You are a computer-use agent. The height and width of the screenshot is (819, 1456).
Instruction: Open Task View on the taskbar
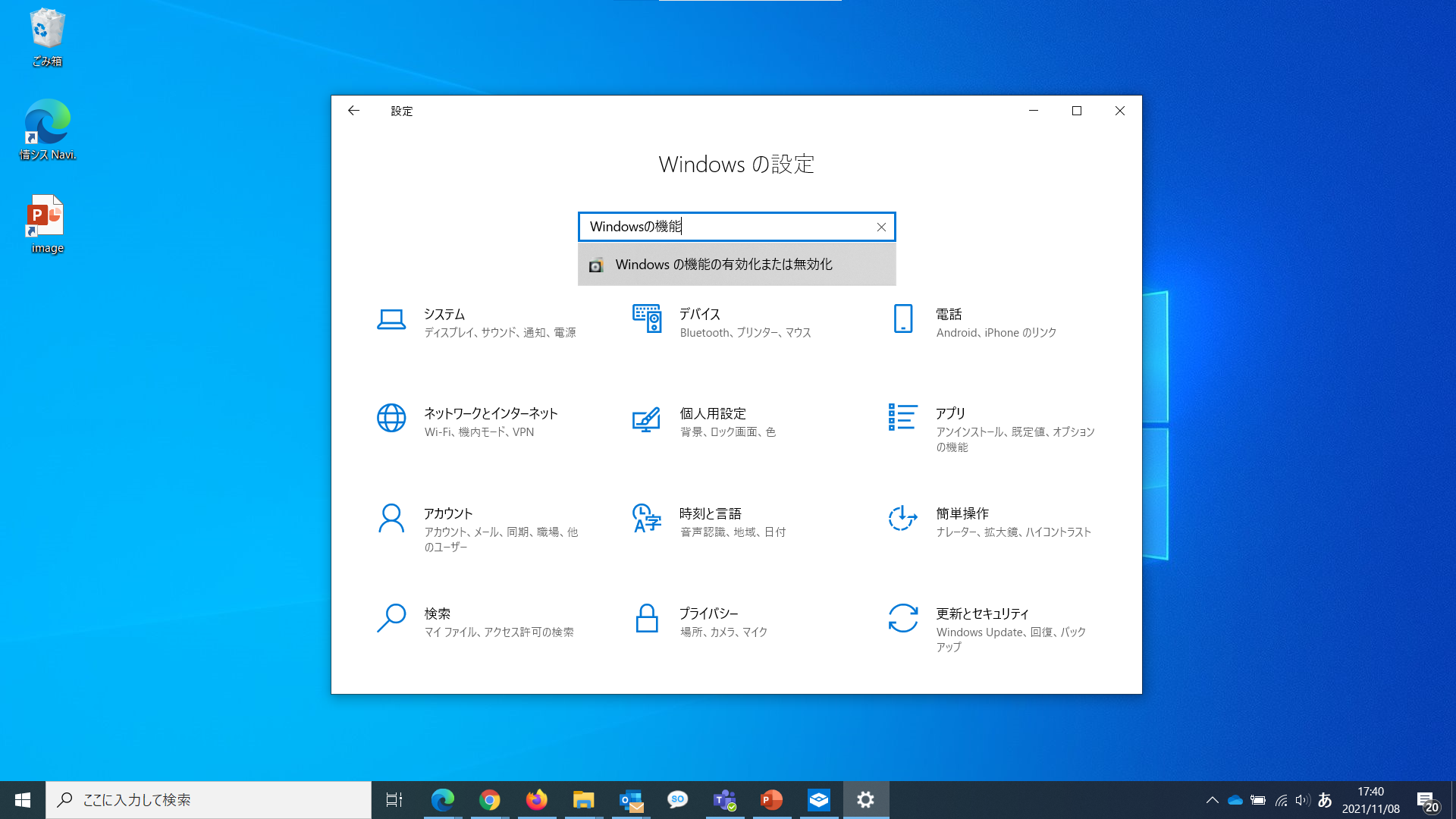click(x=394, y=800)
